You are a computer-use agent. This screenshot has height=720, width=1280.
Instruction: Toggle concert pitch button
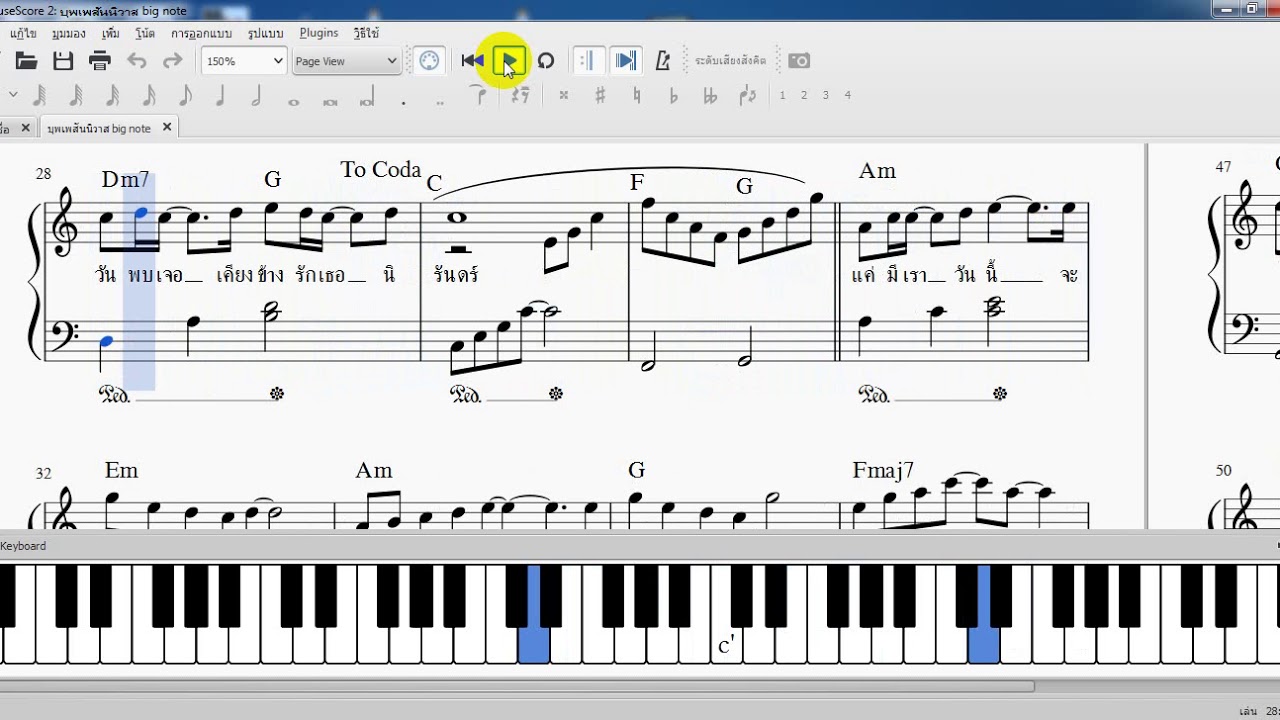click(731, 61)
